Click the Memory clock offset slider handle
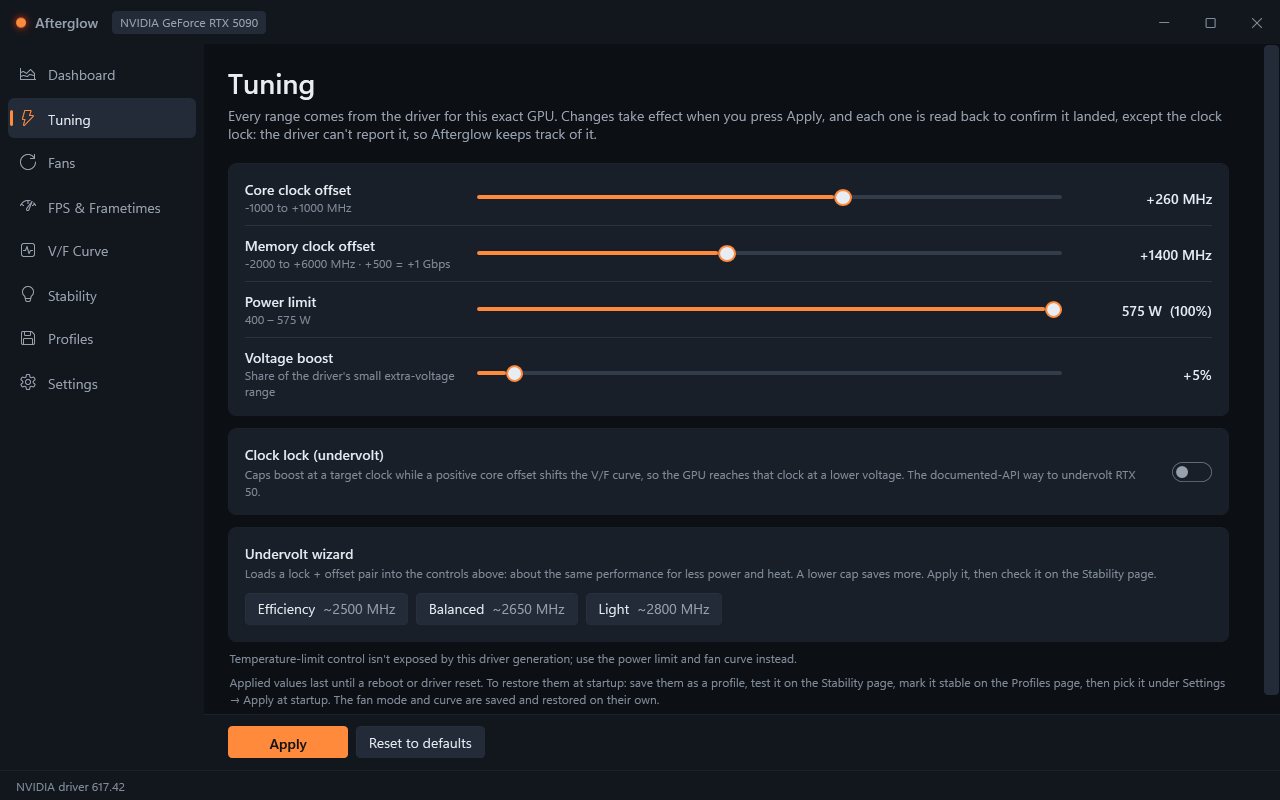Screen dimensions: 1280x800 [x=727, y=253]
